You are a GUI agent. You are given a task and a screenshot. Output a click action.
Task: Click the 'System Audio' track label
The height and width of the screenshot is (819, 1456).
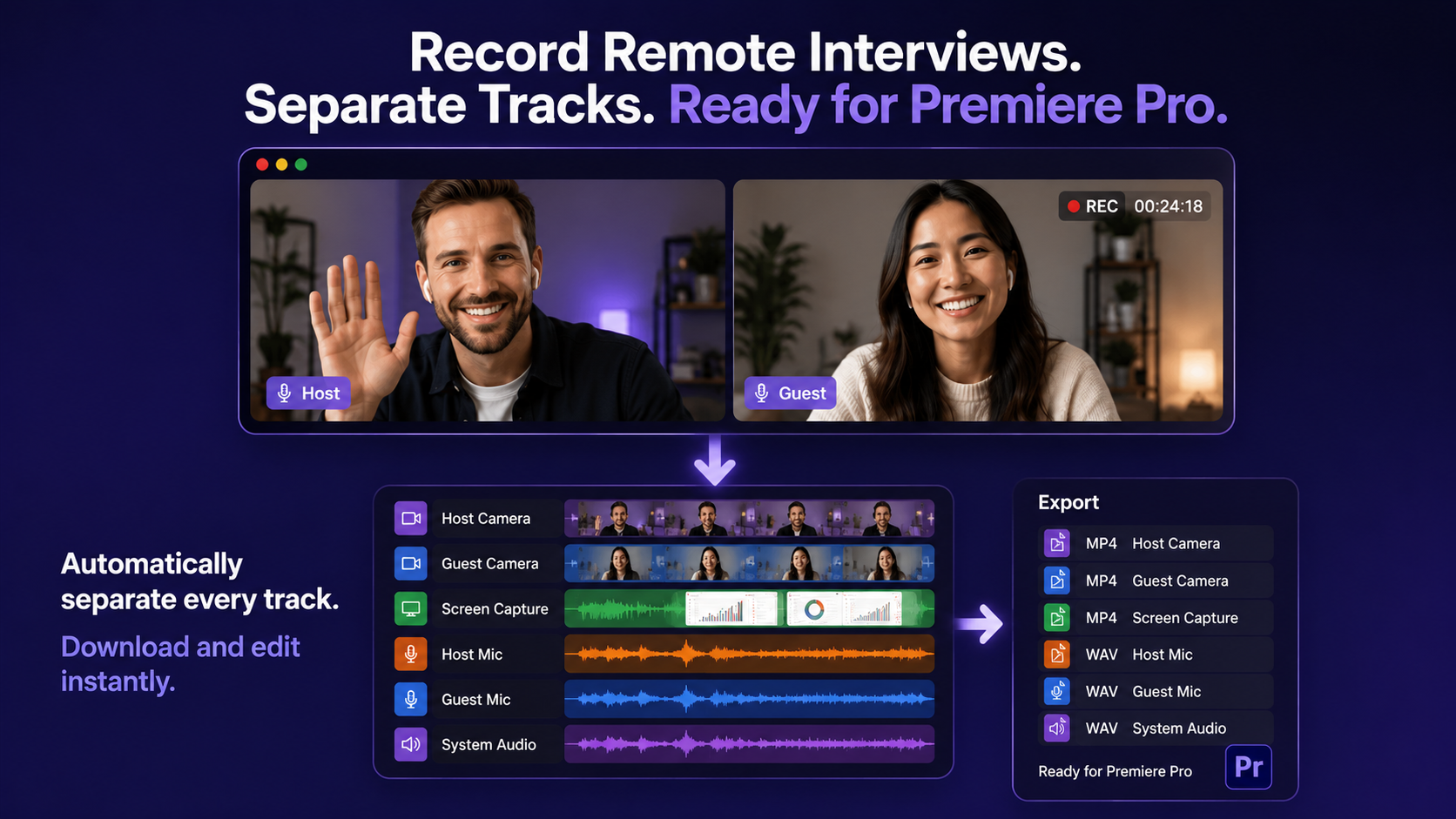pyautogui.click(x=489, y=744)
